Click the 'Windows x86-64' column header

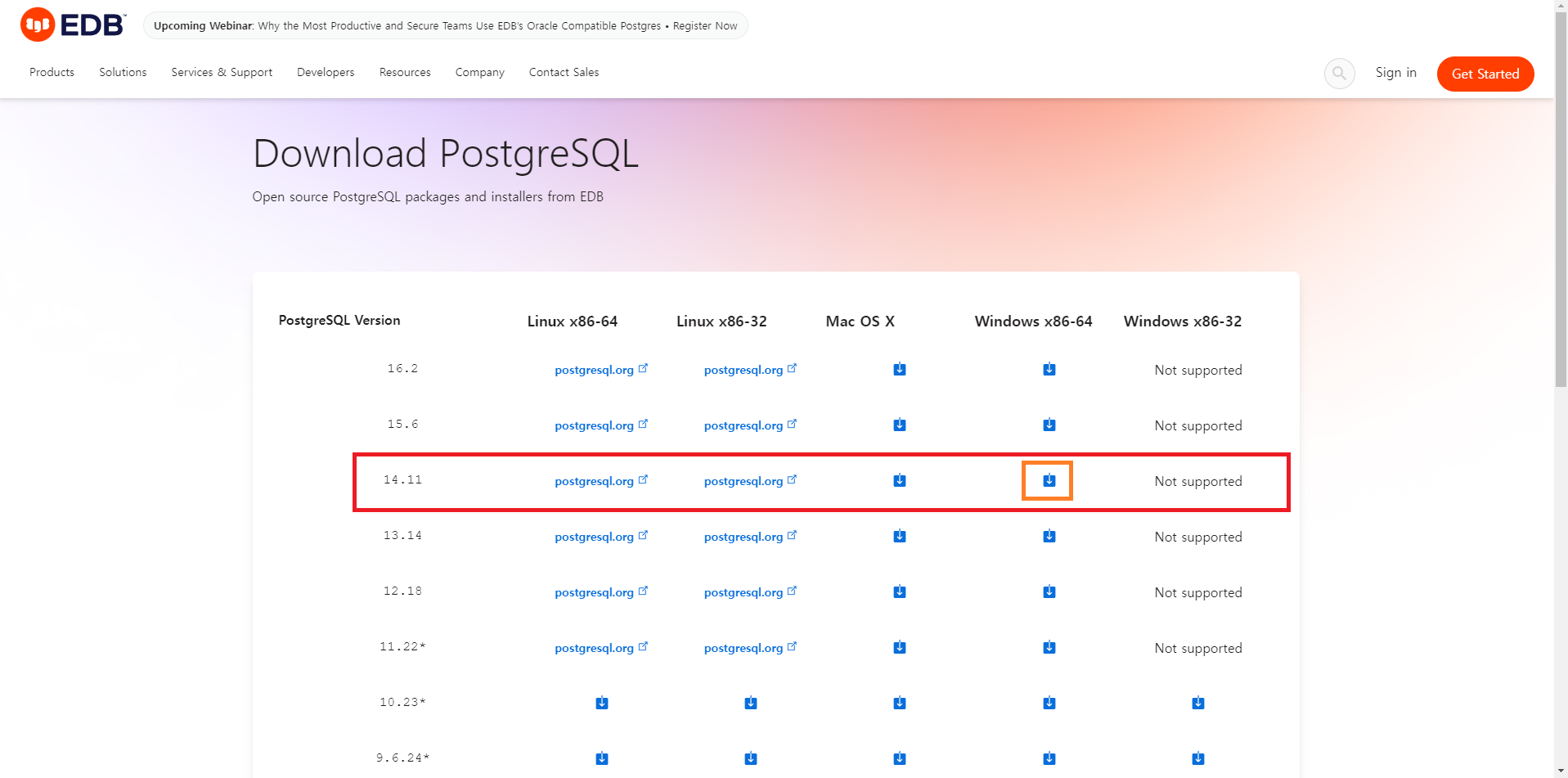(1033, 322)
